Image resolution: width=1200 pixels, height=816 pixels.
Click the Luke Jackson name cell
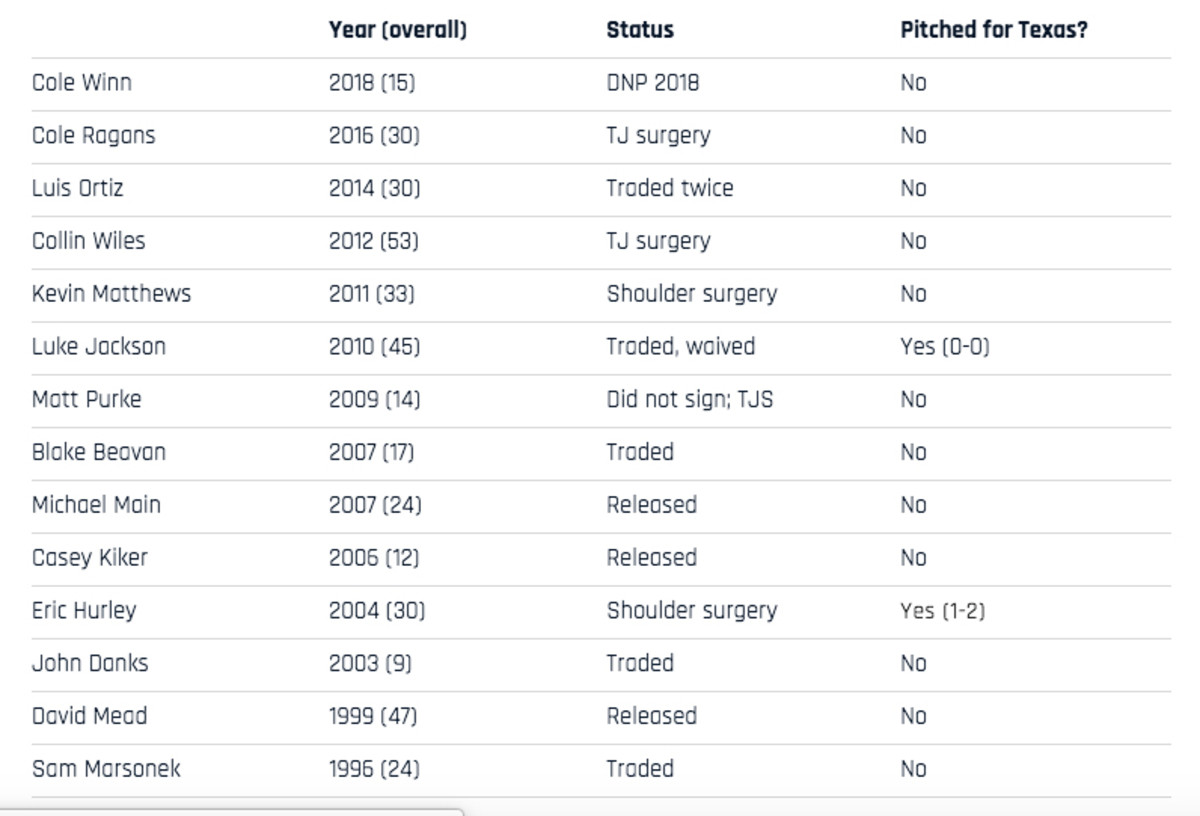98,347
